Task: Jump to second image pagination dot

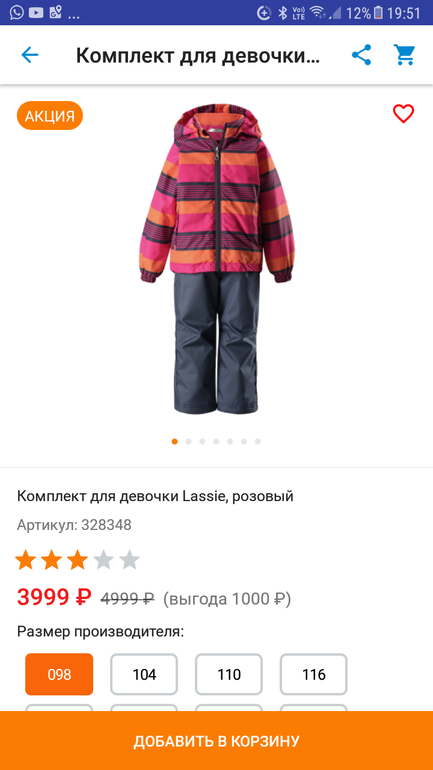Action: point(189,441)
